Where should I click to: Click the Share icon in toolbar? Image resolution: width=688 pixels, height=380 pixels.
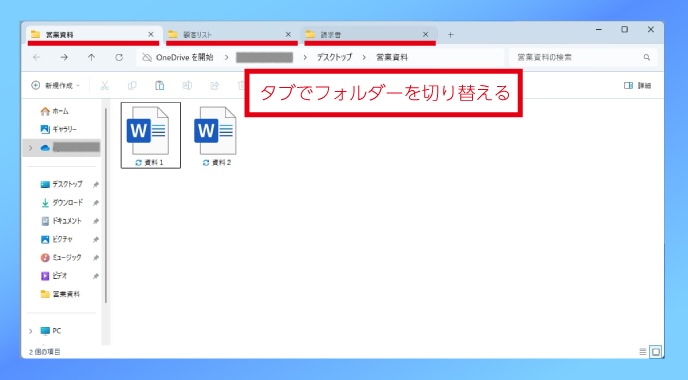(215, 86)
